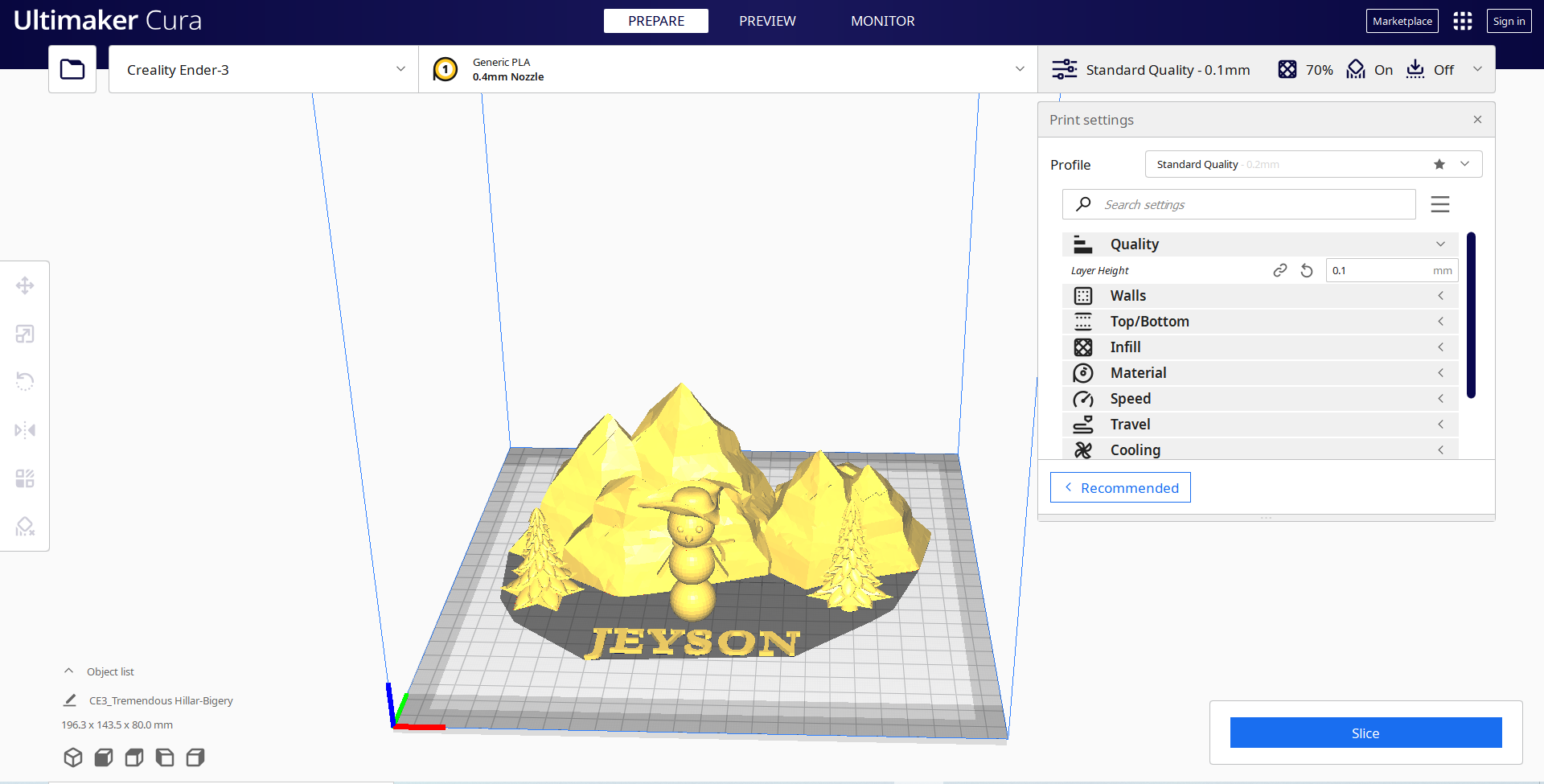Switch to right side view cube icon
Viewport: 1544px width, 784px height.
pyautogui.click(x=195, y=757)
